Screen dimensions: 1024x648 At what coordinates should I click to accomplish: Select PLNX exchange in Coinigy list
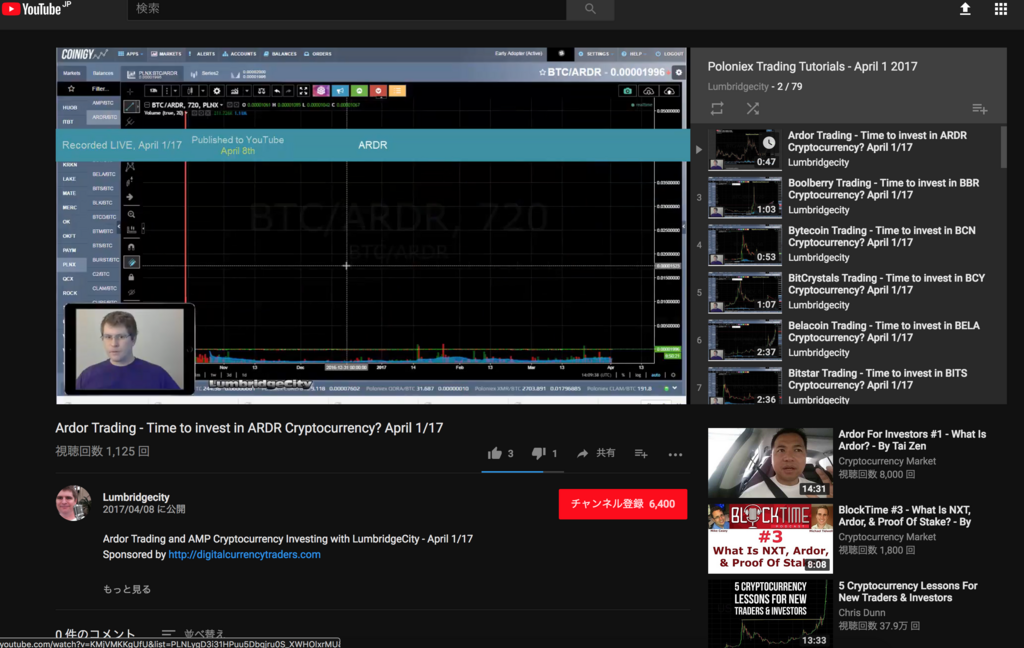pos(70,265)
